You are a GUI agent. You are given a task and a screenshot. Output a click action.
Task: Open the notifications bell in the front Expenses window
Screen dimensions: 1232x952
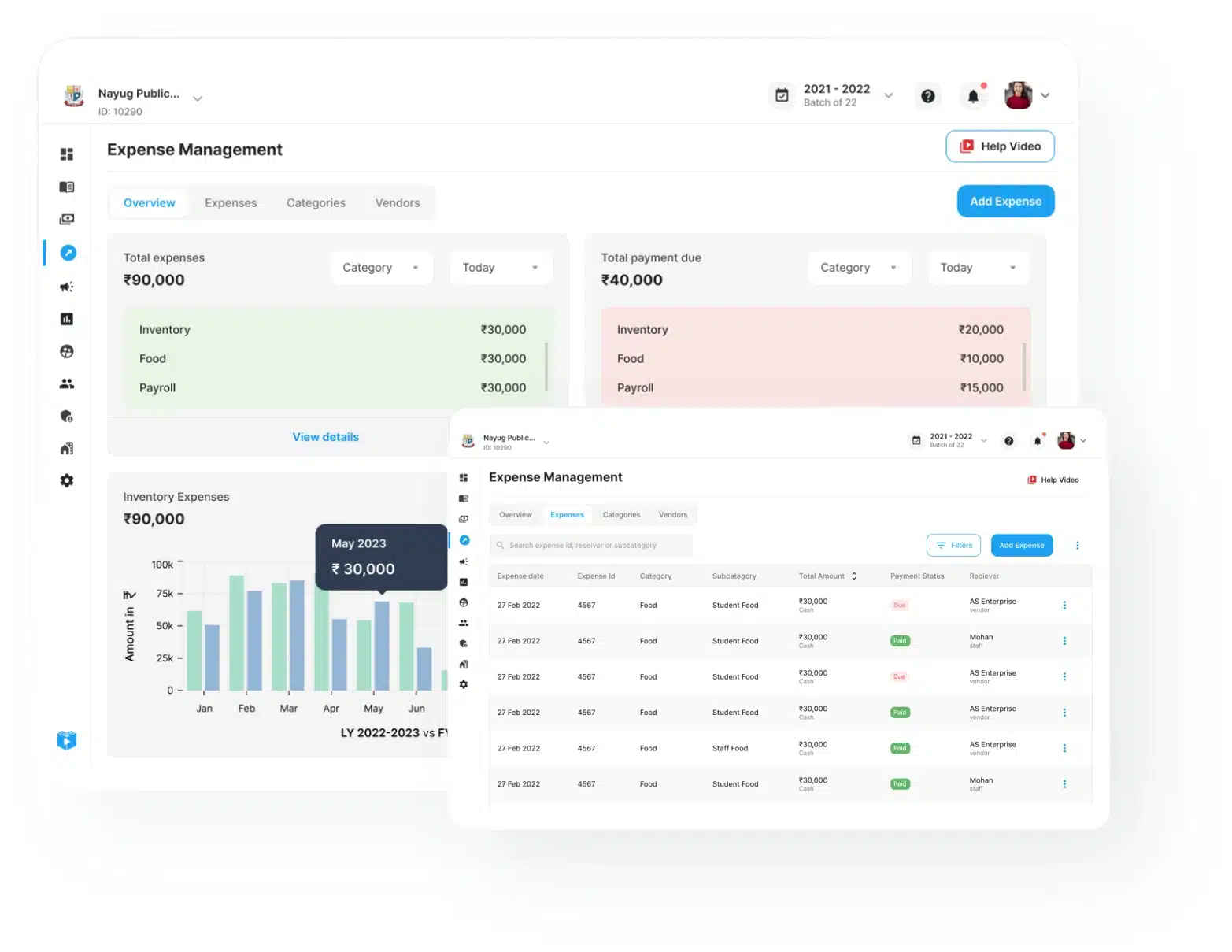click(1038, 441)
